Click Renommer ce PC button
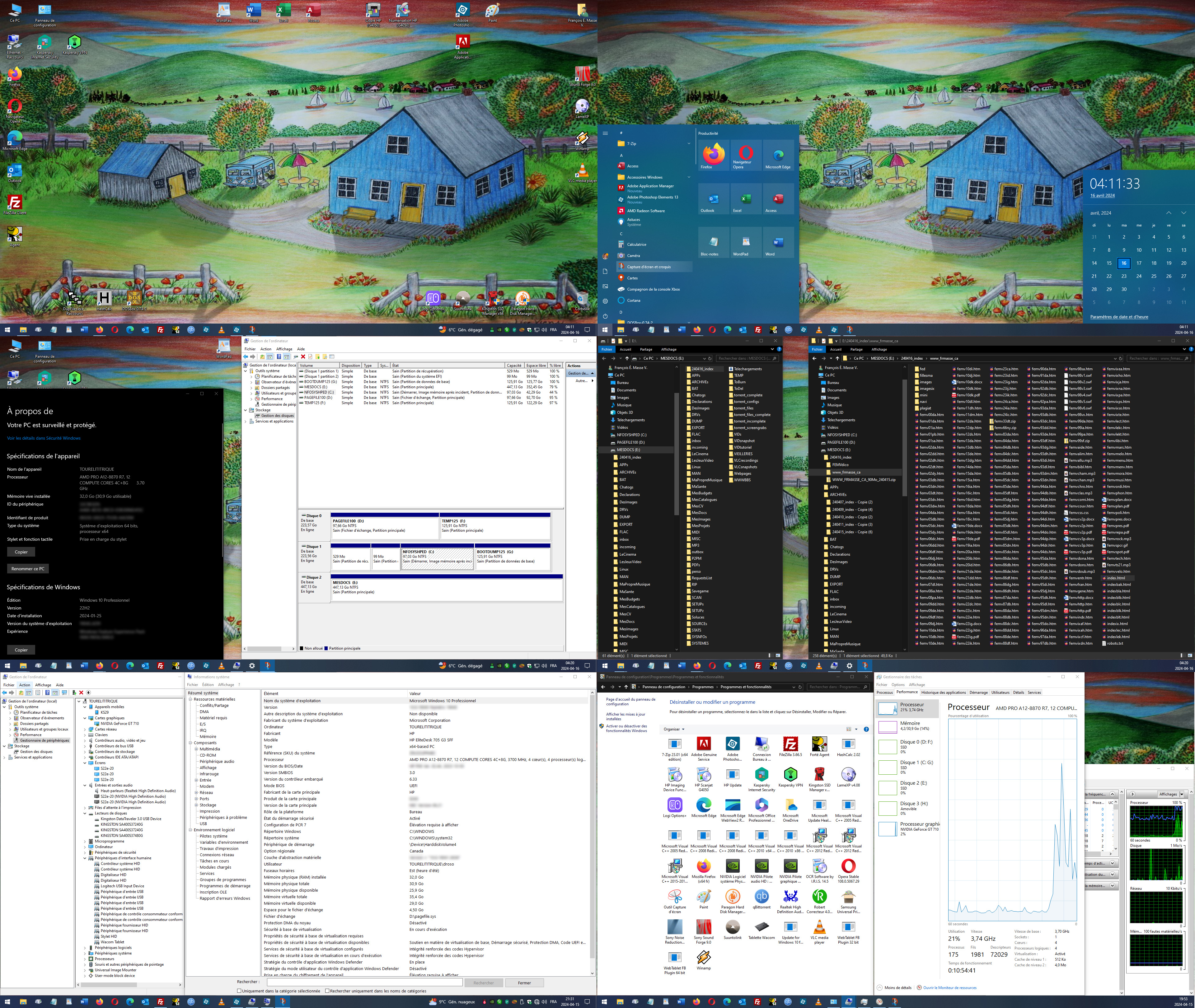This screenshot has width=1195, height=1008. [x=27, y=569]
